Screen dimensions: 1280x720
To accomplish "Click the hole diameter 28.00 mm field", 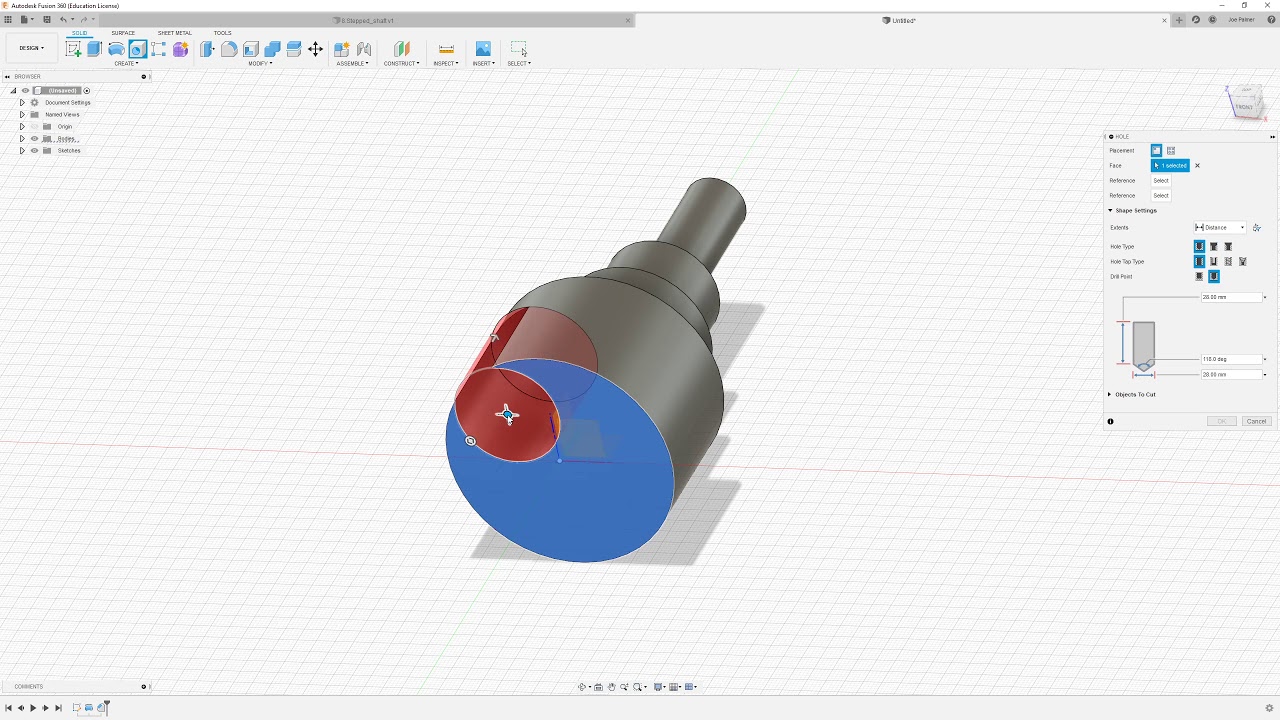I will click(1230, 375).
